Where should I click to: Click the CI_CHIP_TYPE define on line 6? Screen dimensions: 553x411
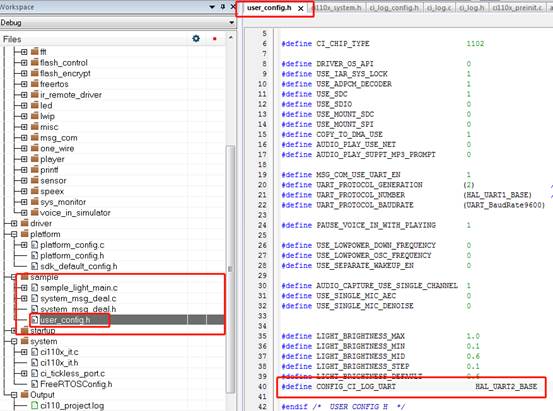343,44
